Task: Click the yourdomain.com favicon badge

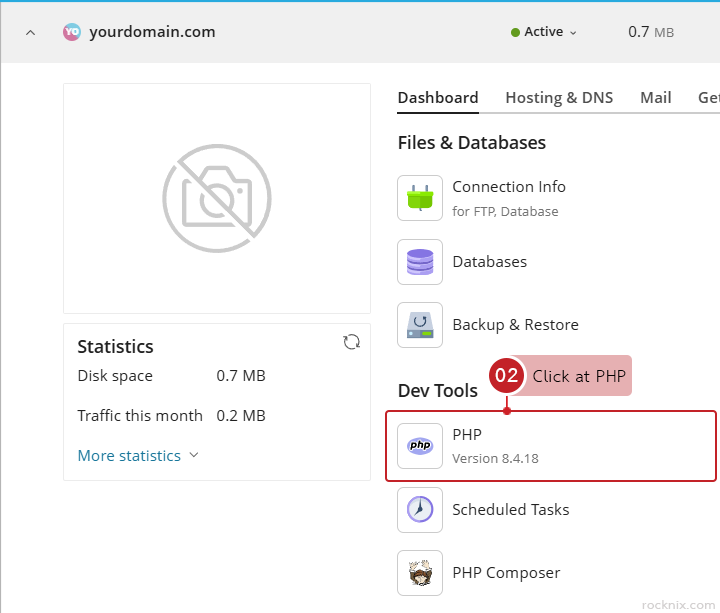Action: 72,32
